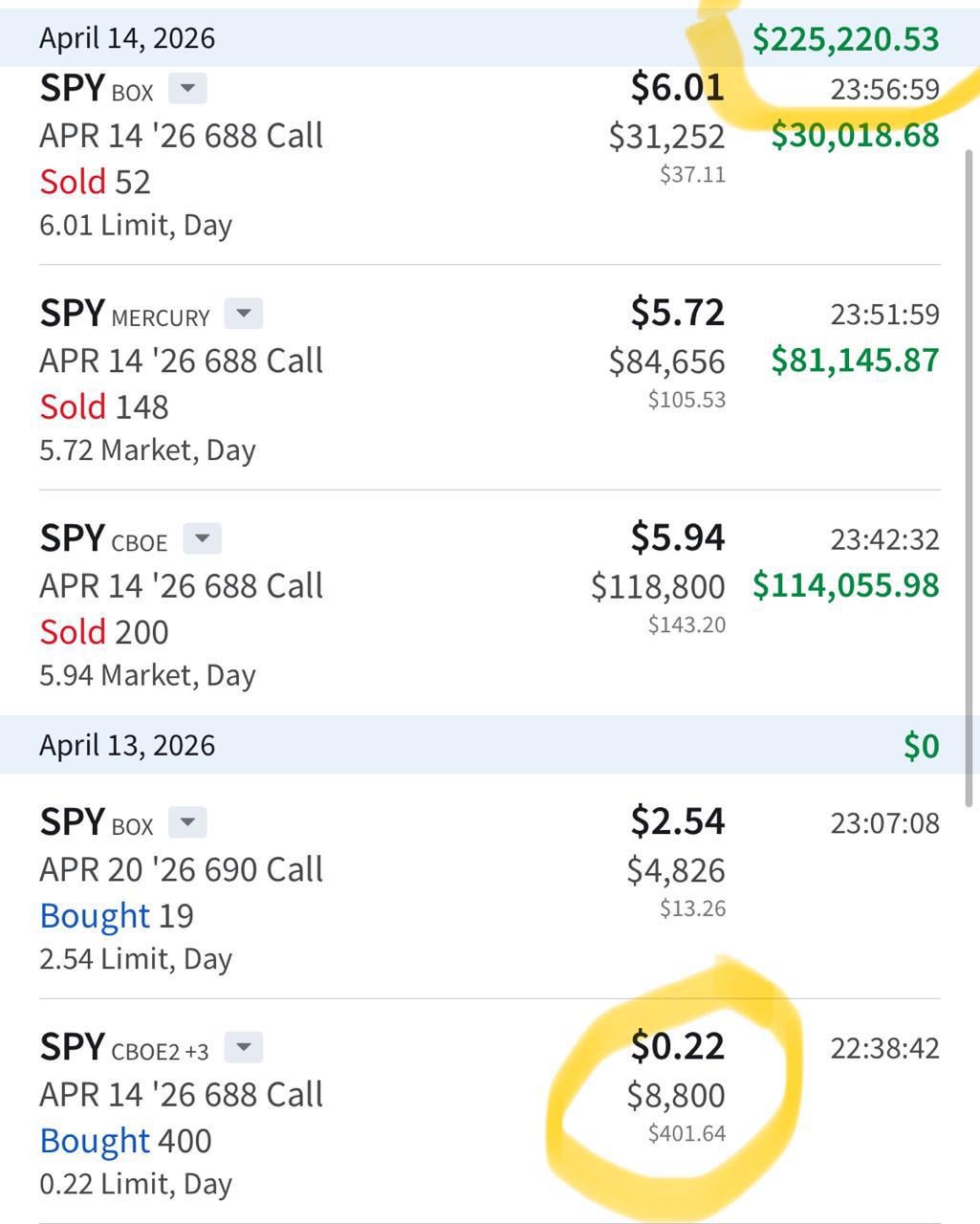Open dropdown next to SPY BOX 6.01 trade
Image resolution: width=980 pixels, height=1224 pixels.
click(x=187, y=89)
